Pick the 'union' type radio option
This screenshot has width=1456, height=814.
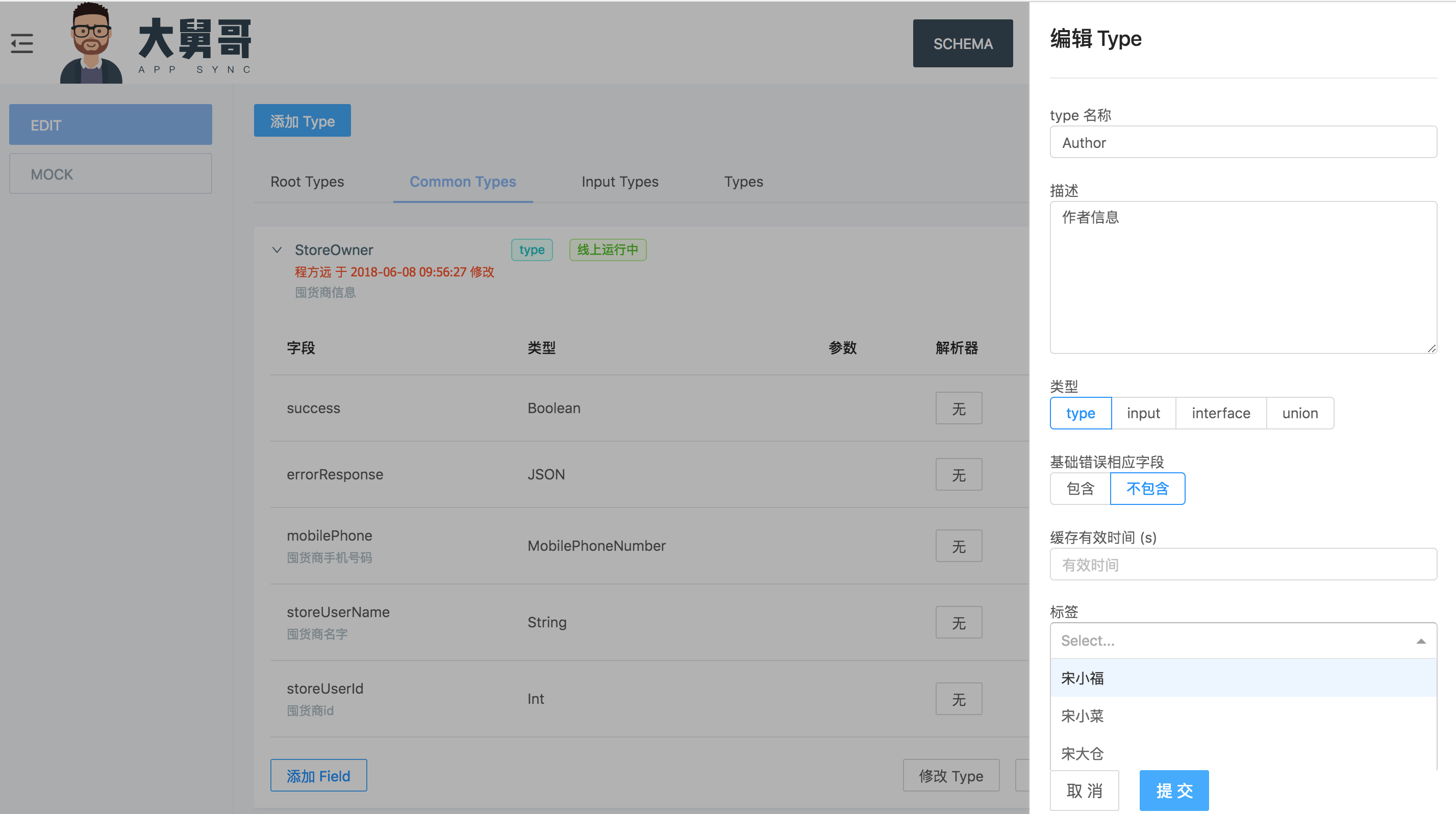coord(1299,414)
